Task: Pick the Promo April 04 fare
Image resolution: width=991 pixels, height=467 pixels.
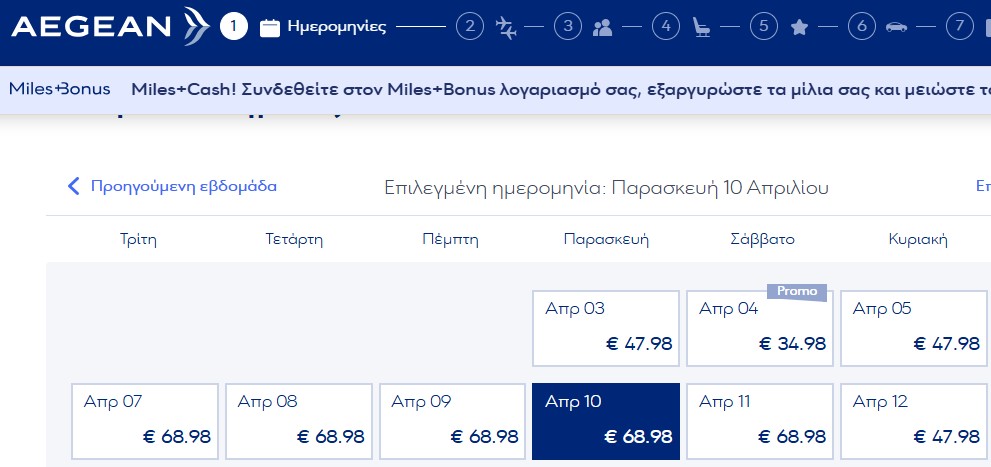Action: [x=760, y=328]
